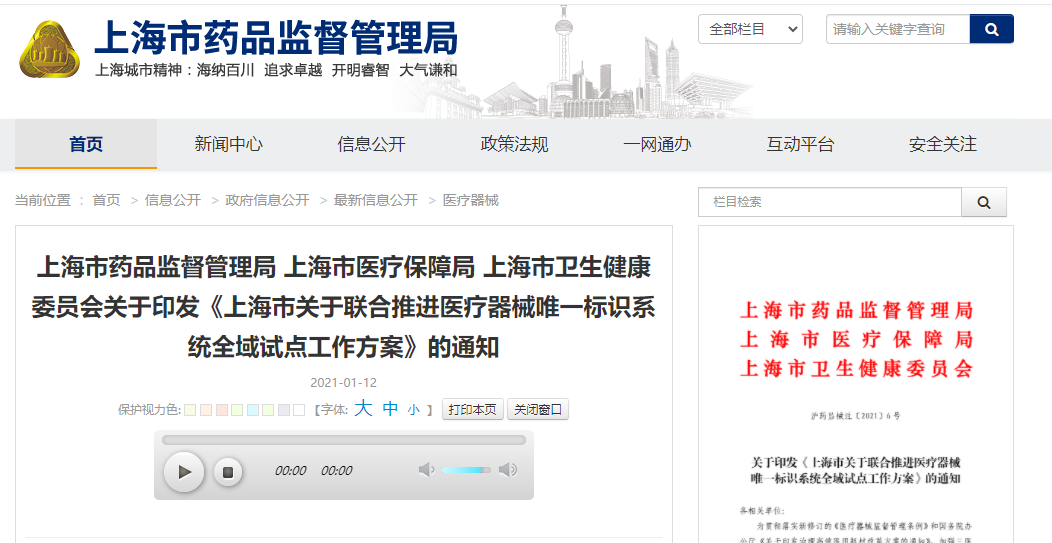Open the 互动平台 navigation tab
This screenshot has height=543, width=1052.
[800, 144]
